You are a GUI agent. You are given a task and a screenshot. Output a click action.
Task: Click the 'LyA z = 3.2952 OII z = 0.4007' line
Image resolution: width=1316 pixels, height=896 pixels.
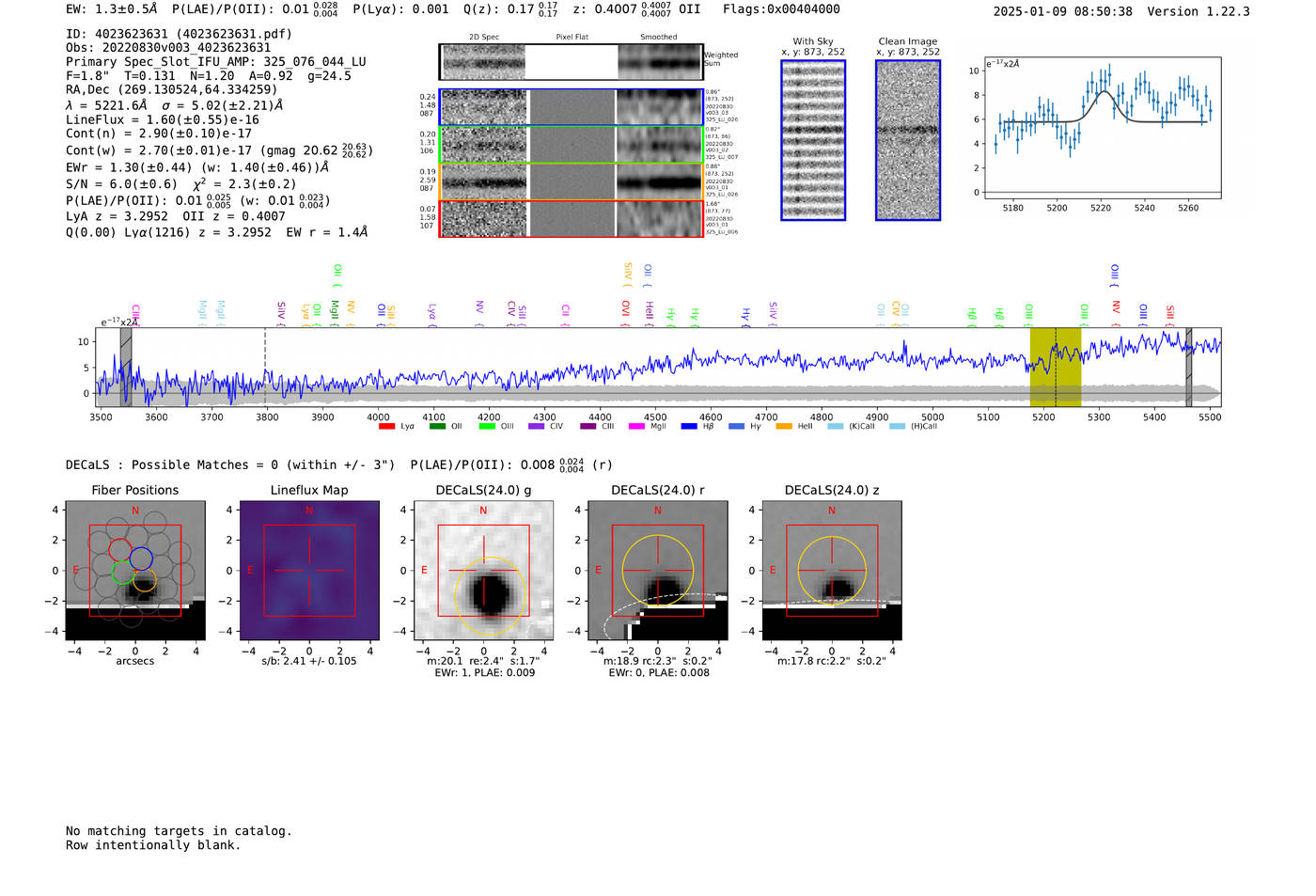[176, 216]
